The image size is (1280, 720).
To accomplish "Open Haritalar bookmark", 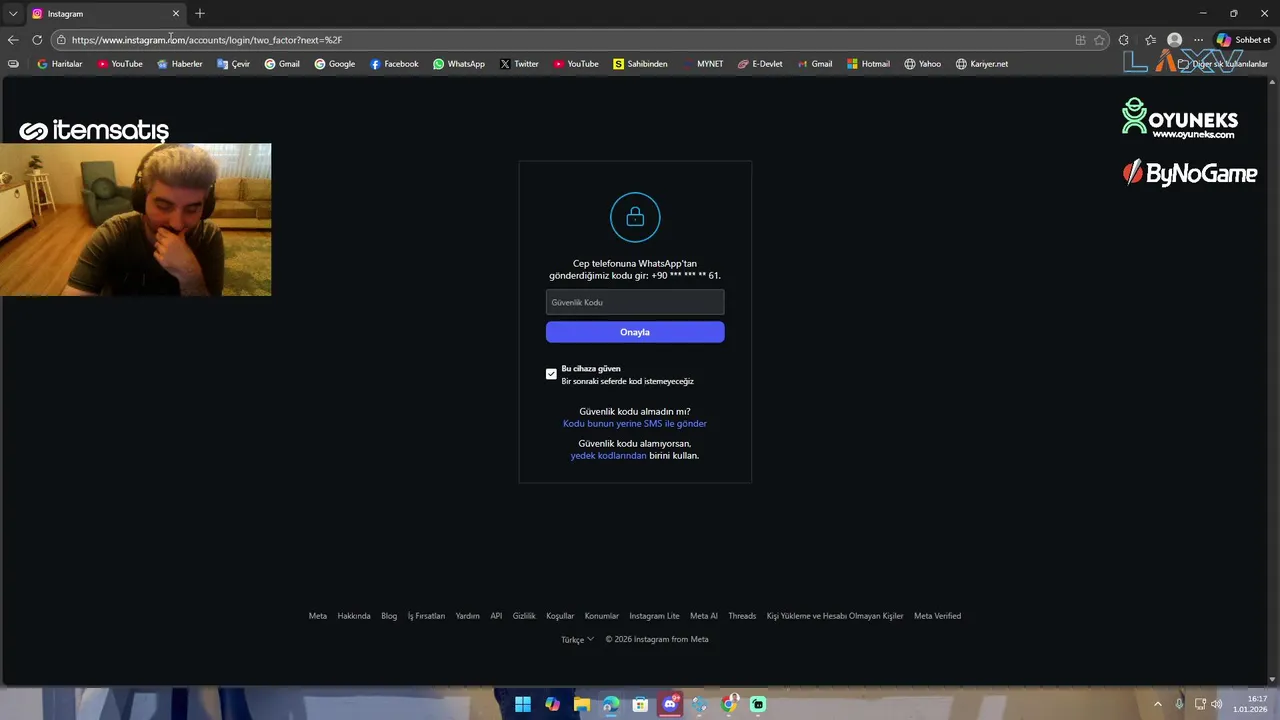I will (60, 64).
